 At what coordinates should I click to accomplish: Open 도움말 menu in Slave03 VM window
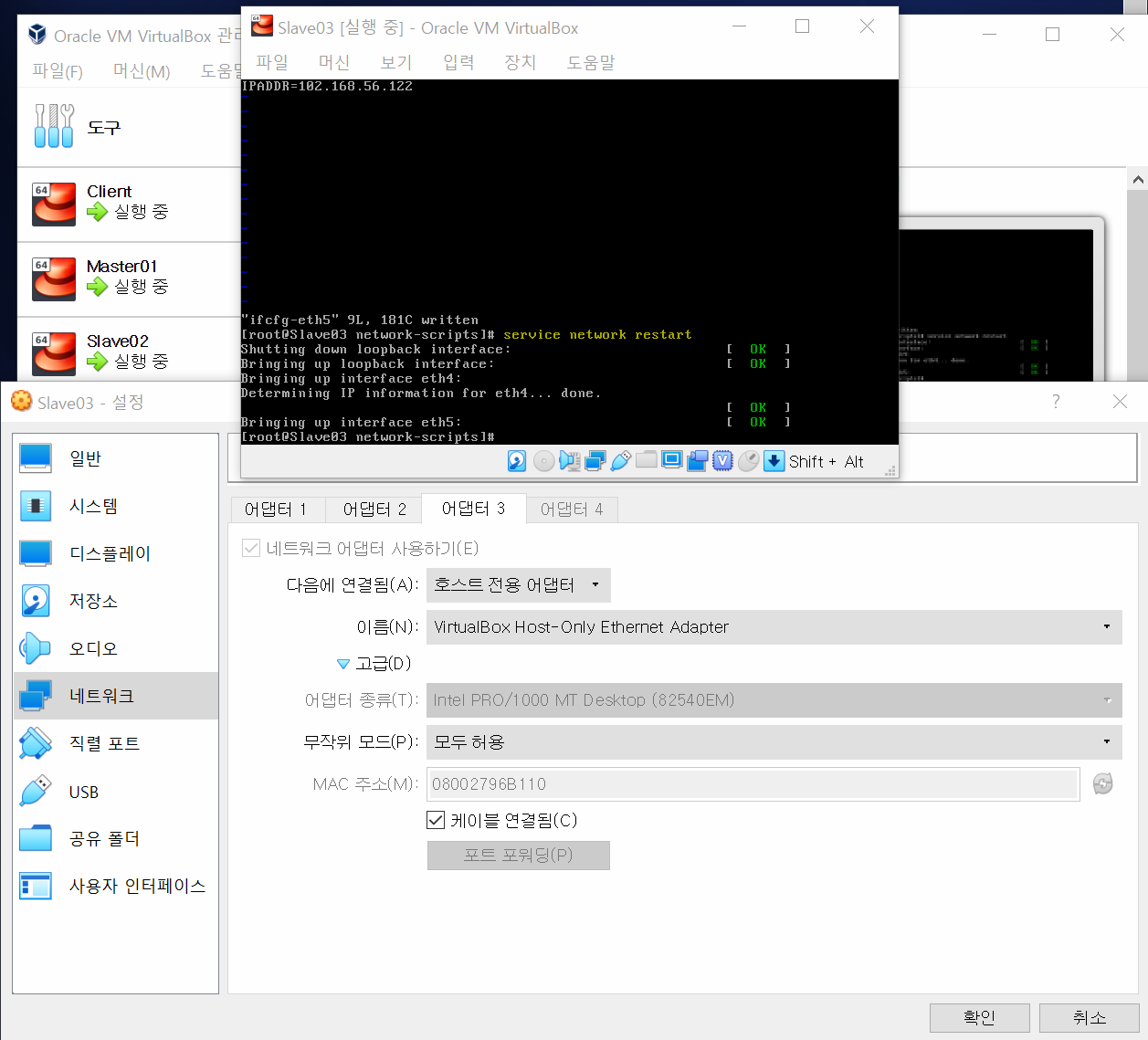tap(591, 62)
